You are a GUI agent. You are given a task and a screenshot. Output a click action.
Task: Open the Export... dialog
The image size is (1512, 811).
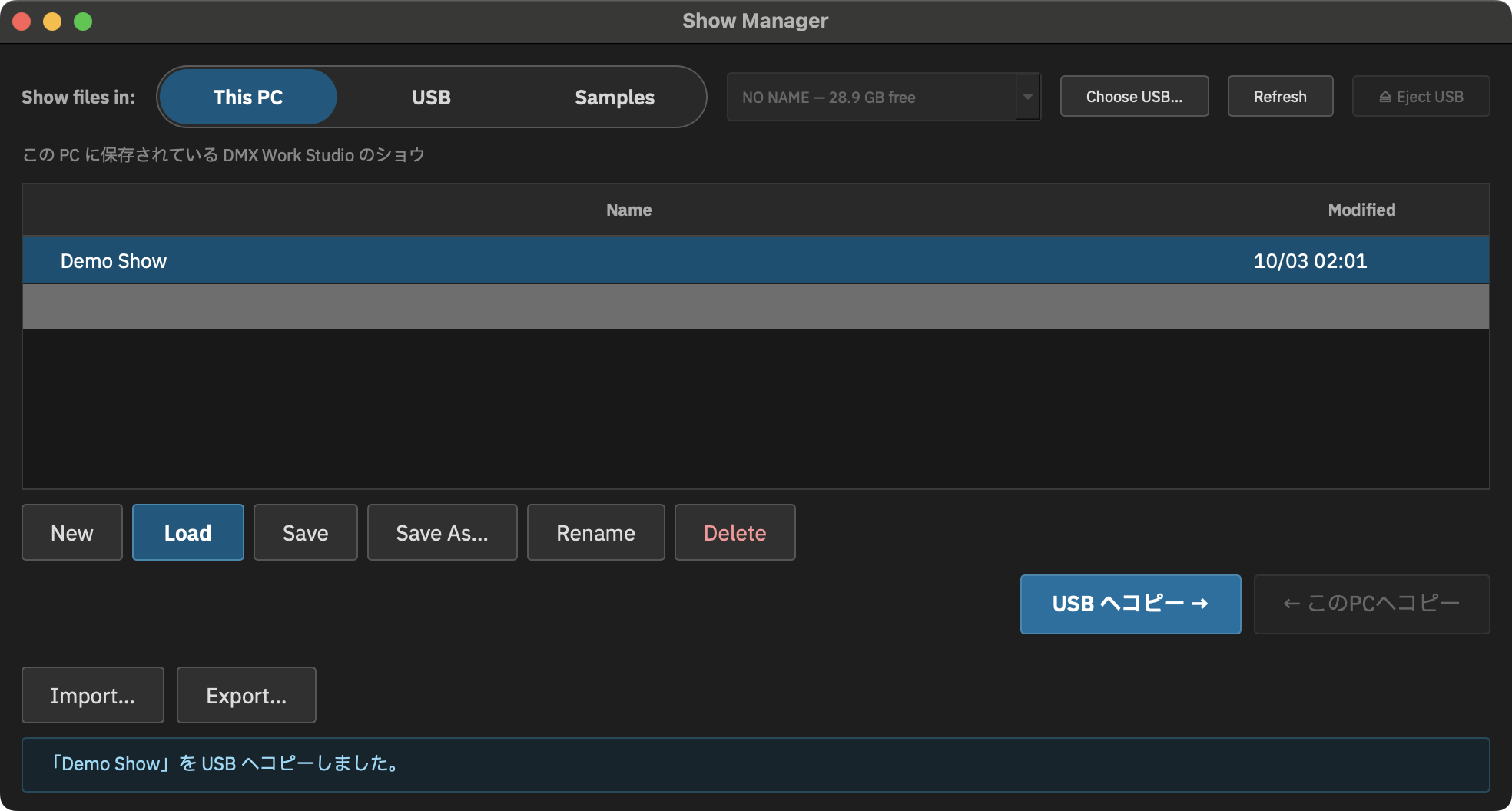click(x=247, y=695)
